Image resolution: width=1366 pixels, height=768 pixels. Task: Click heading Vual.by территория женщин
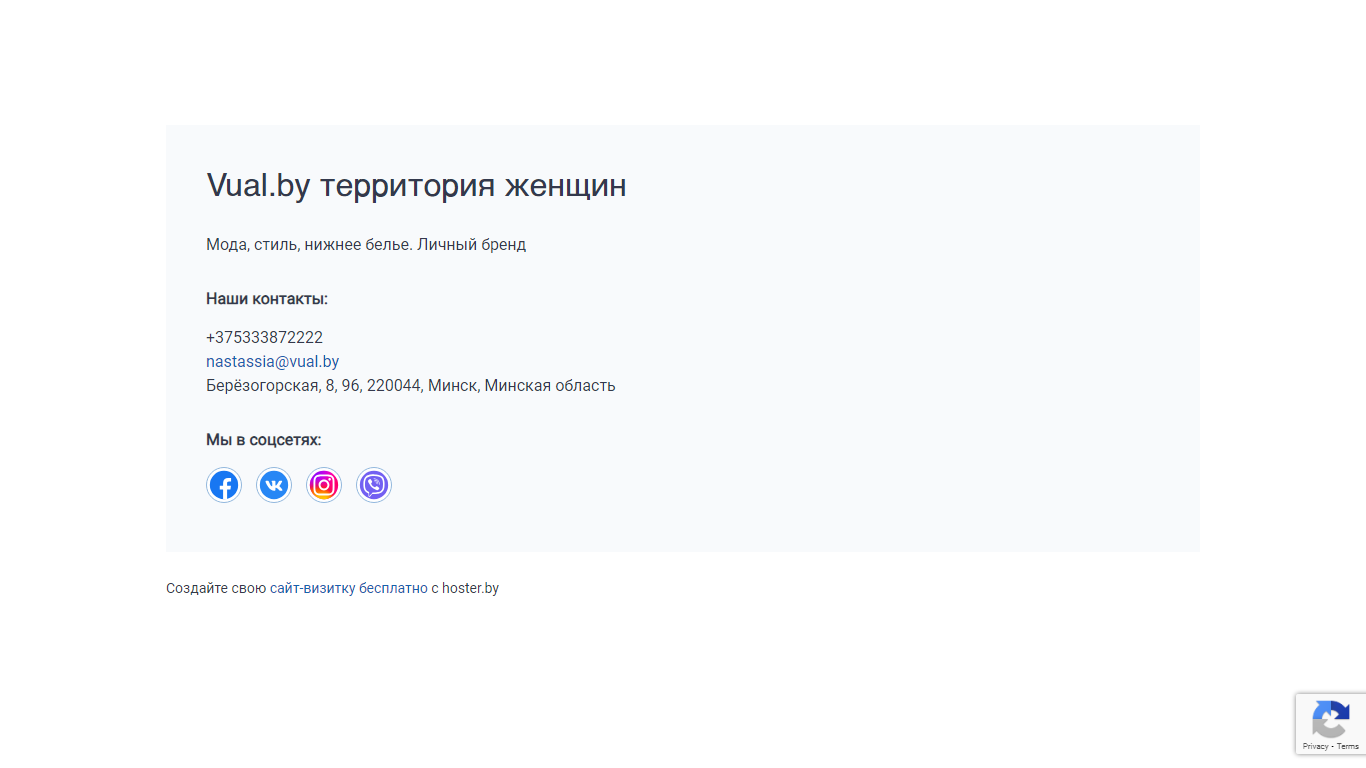416,186
